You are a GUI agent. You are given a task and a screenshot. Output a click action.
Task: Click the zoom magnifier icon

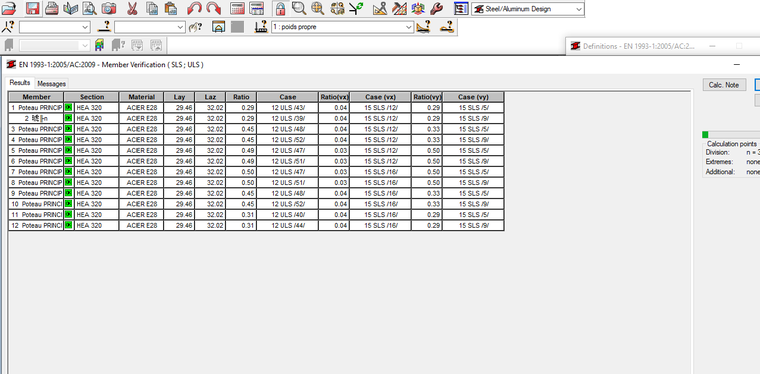(x=299, y=8)
